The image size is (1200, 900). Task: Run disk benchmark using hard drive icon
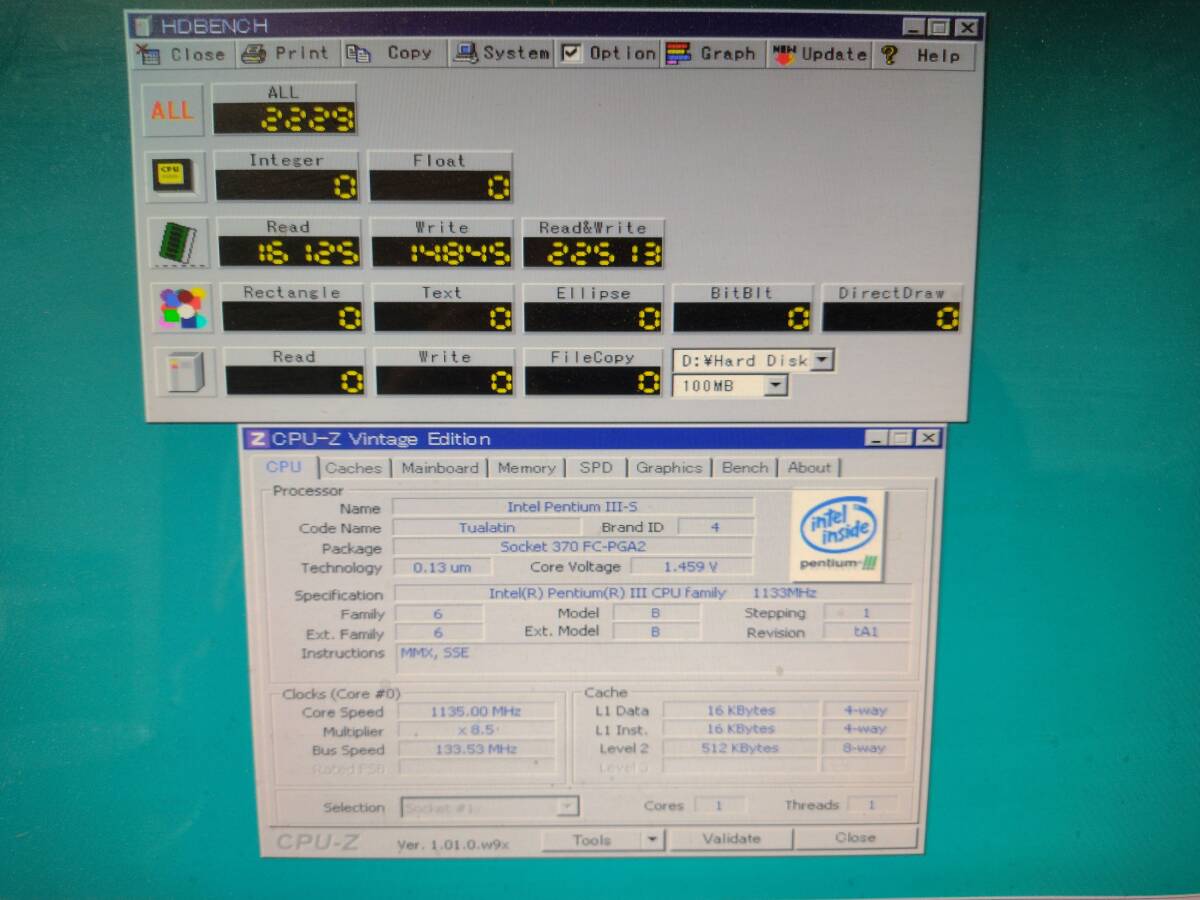[x=186, y=372]
